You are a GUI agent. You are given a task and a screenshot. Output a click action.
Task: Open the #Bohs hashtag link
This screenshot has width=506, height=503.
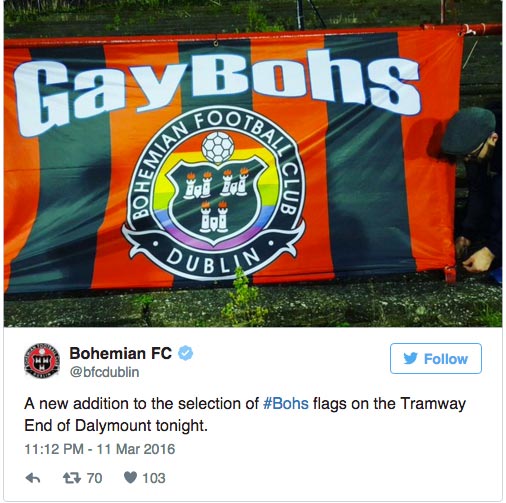pos(286,404)
